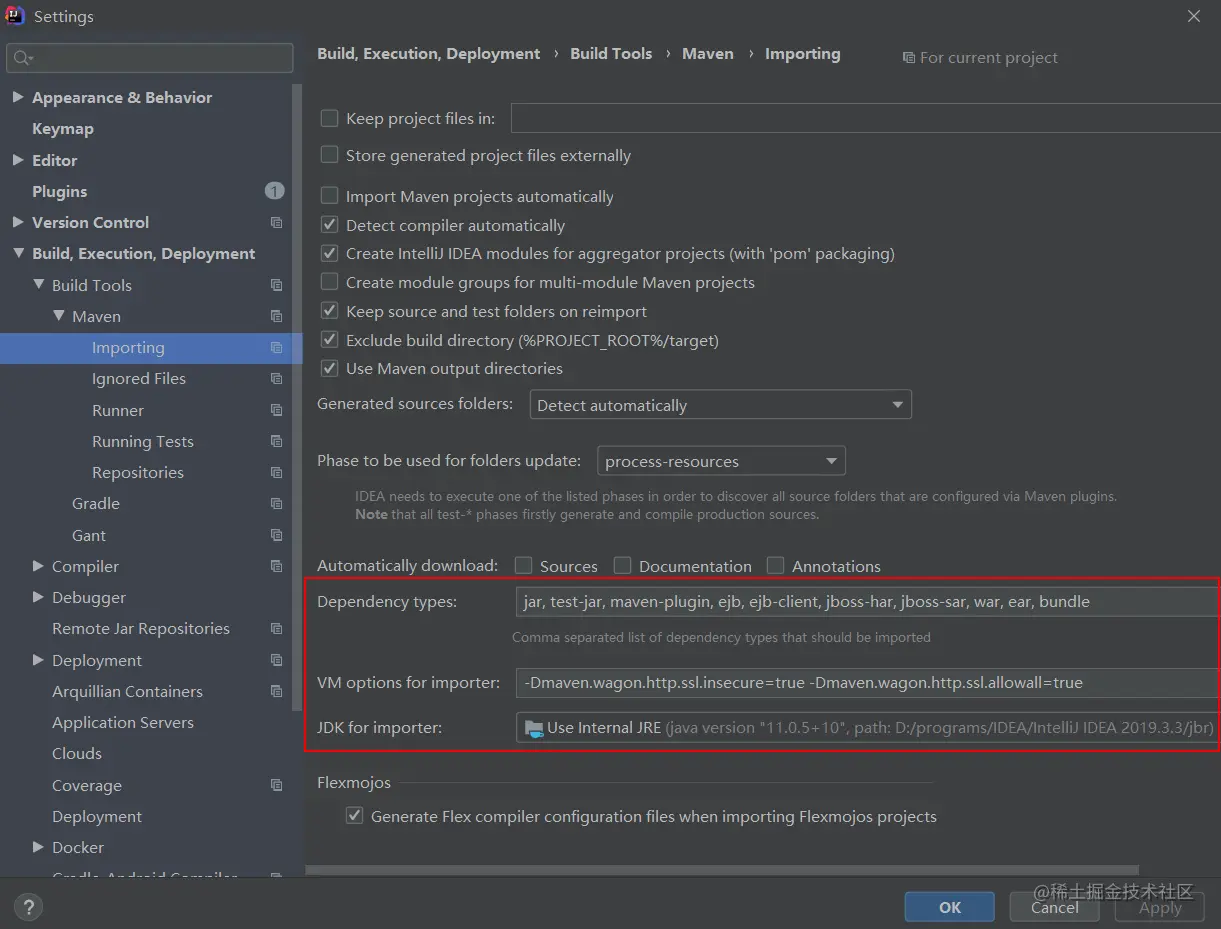The height and width of the screenshot is (929, 1221).
Task: Click the per-project icon beside Compiler
Action: (x=276, y=566)
